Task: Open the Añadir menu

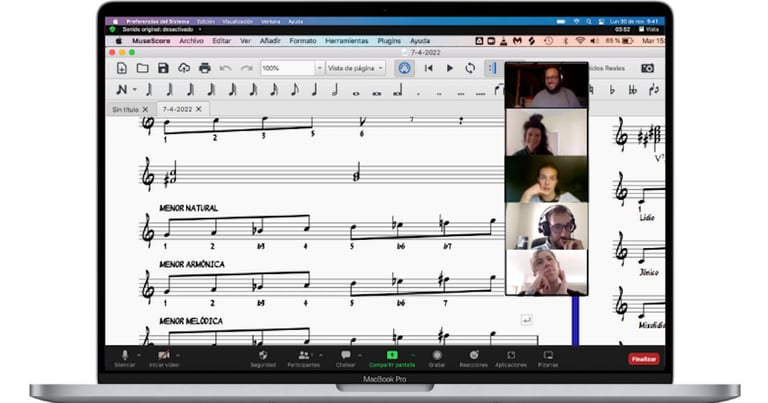Action: (270, 41)
